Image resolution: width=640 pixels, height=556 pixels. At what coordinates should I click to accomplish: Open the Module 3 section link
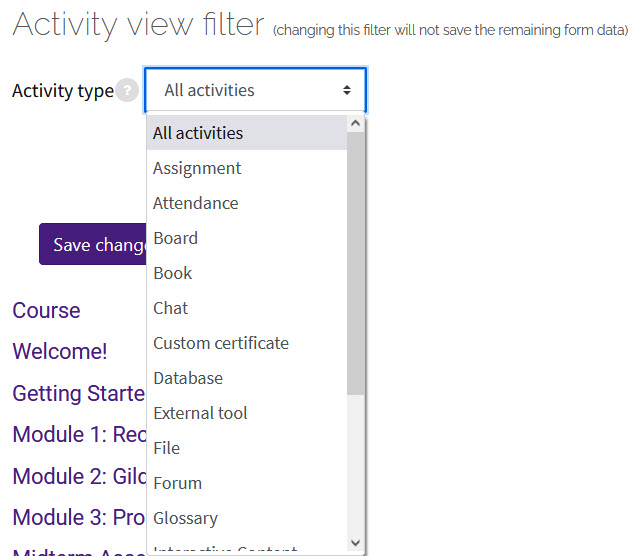coord(79,518)
